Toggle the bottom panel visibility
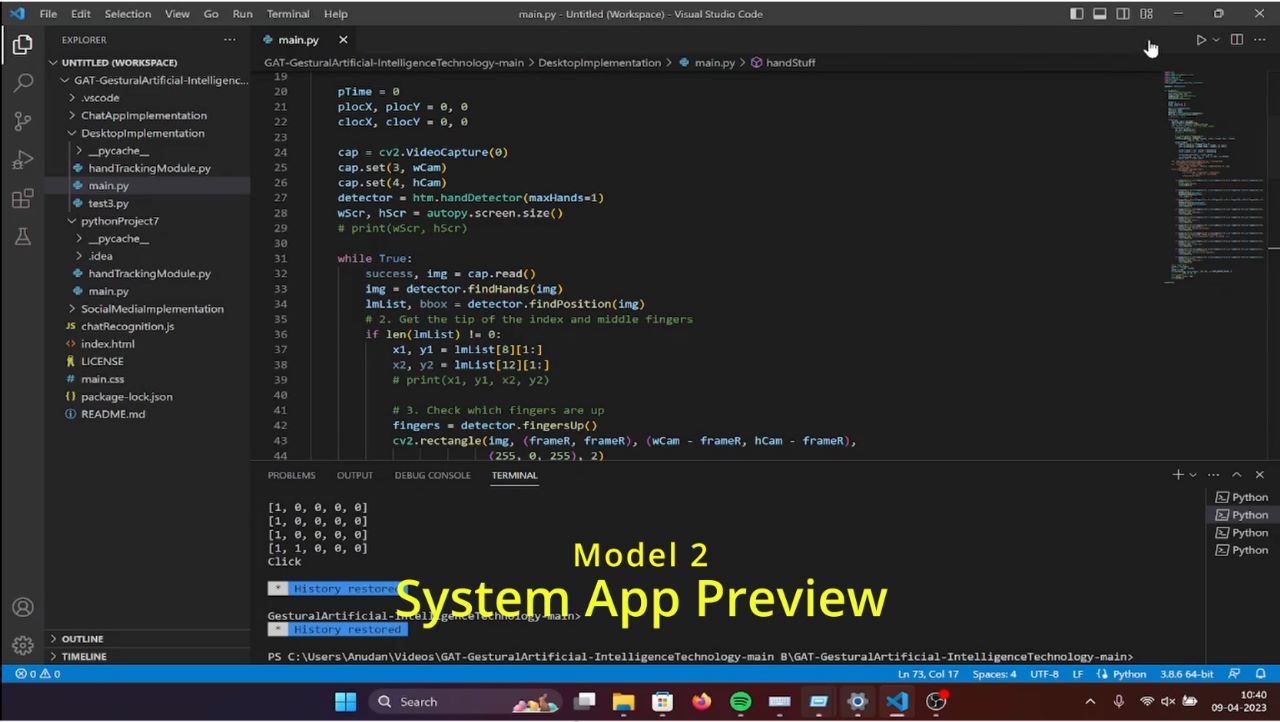The image size is (1280, 722). point(1099,14)
